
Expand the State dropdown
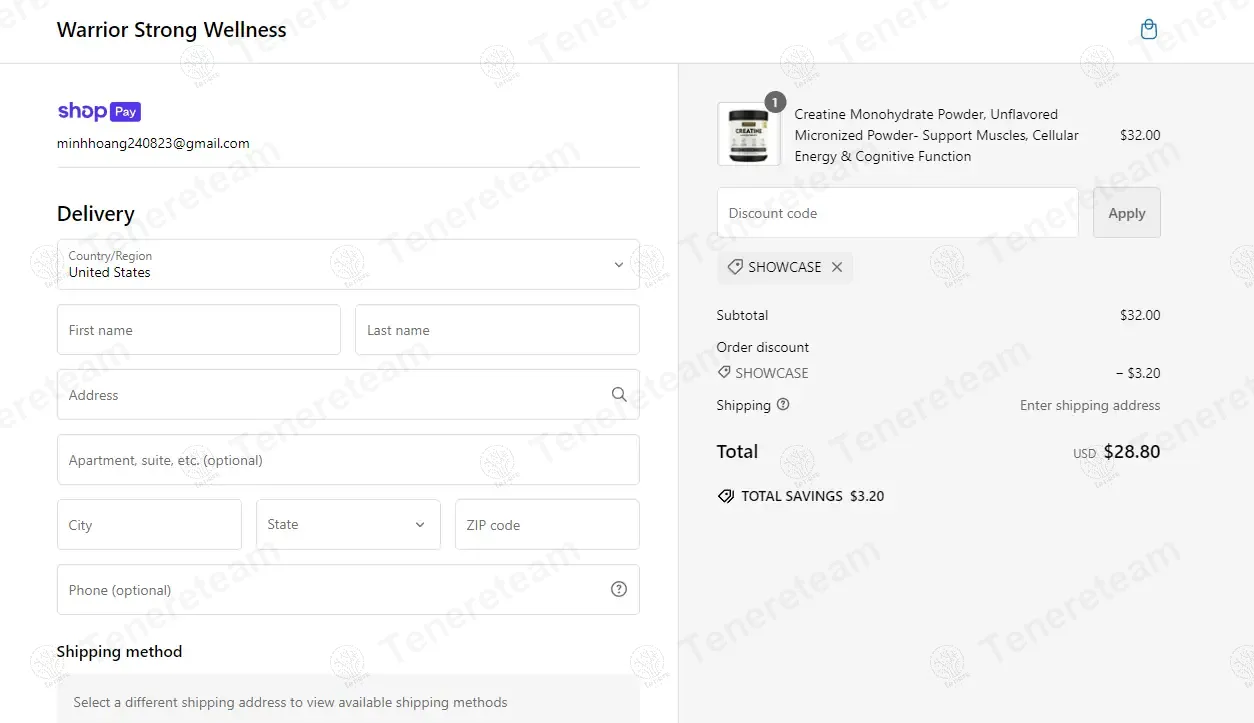tap(348, 525)
